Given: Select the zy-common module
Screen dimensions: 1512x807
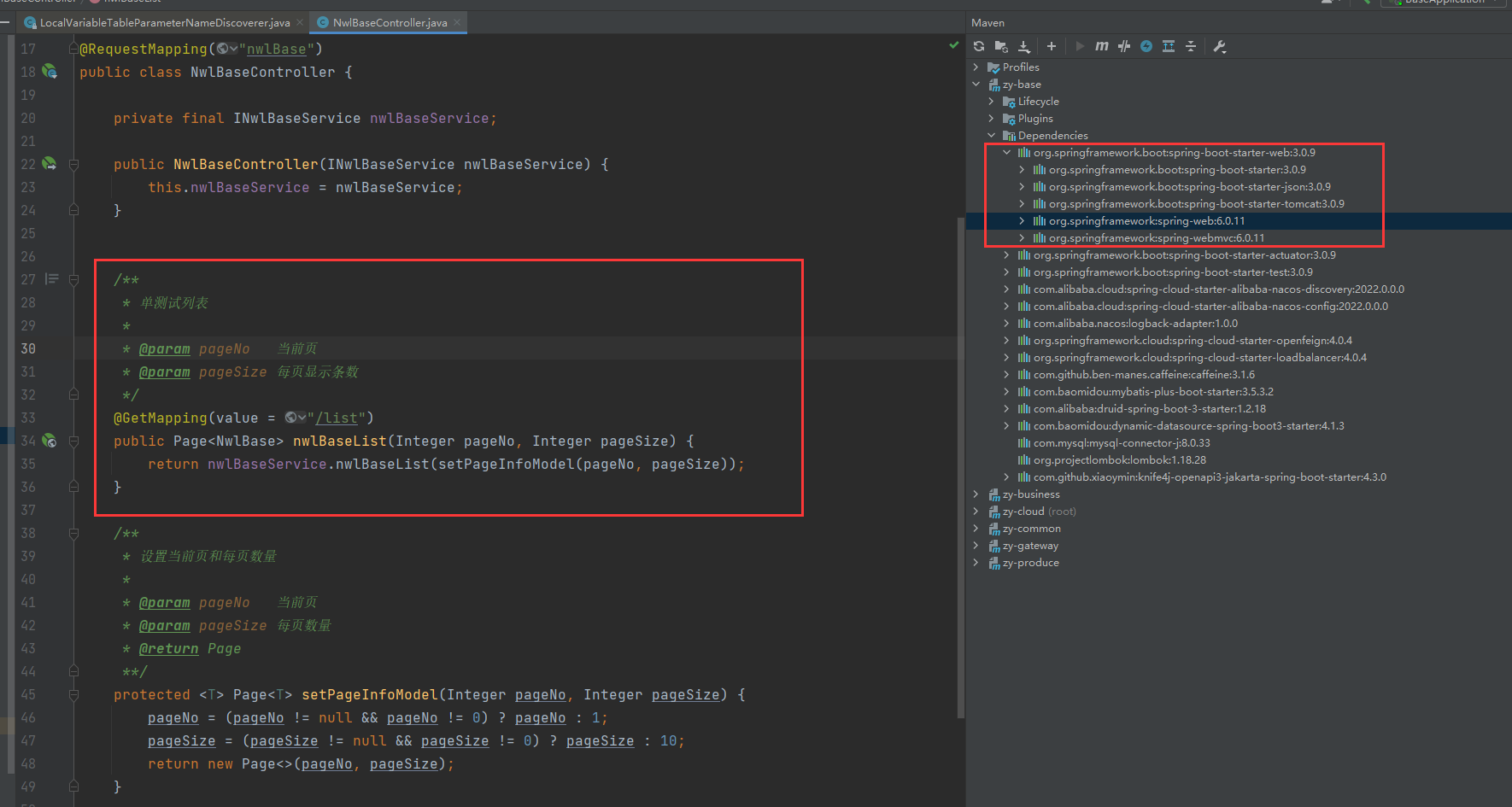Looking at the screenshot, I should pos(1031,528).
